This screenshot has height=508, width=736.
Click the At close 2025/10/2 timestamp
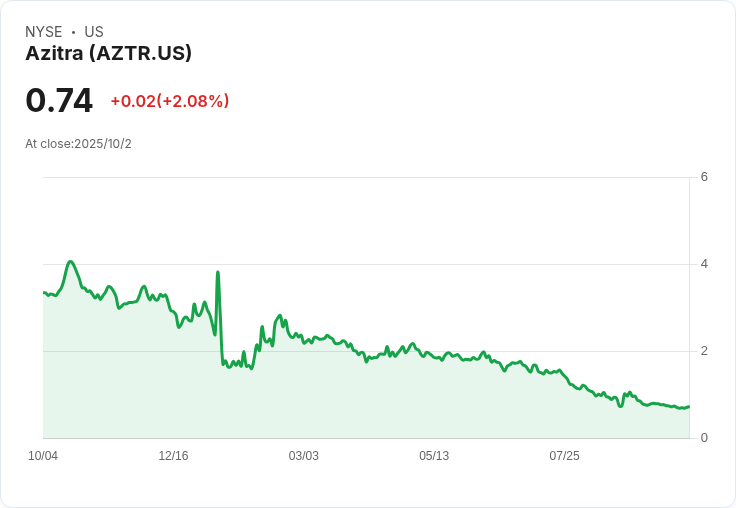(x=78, y=144)
